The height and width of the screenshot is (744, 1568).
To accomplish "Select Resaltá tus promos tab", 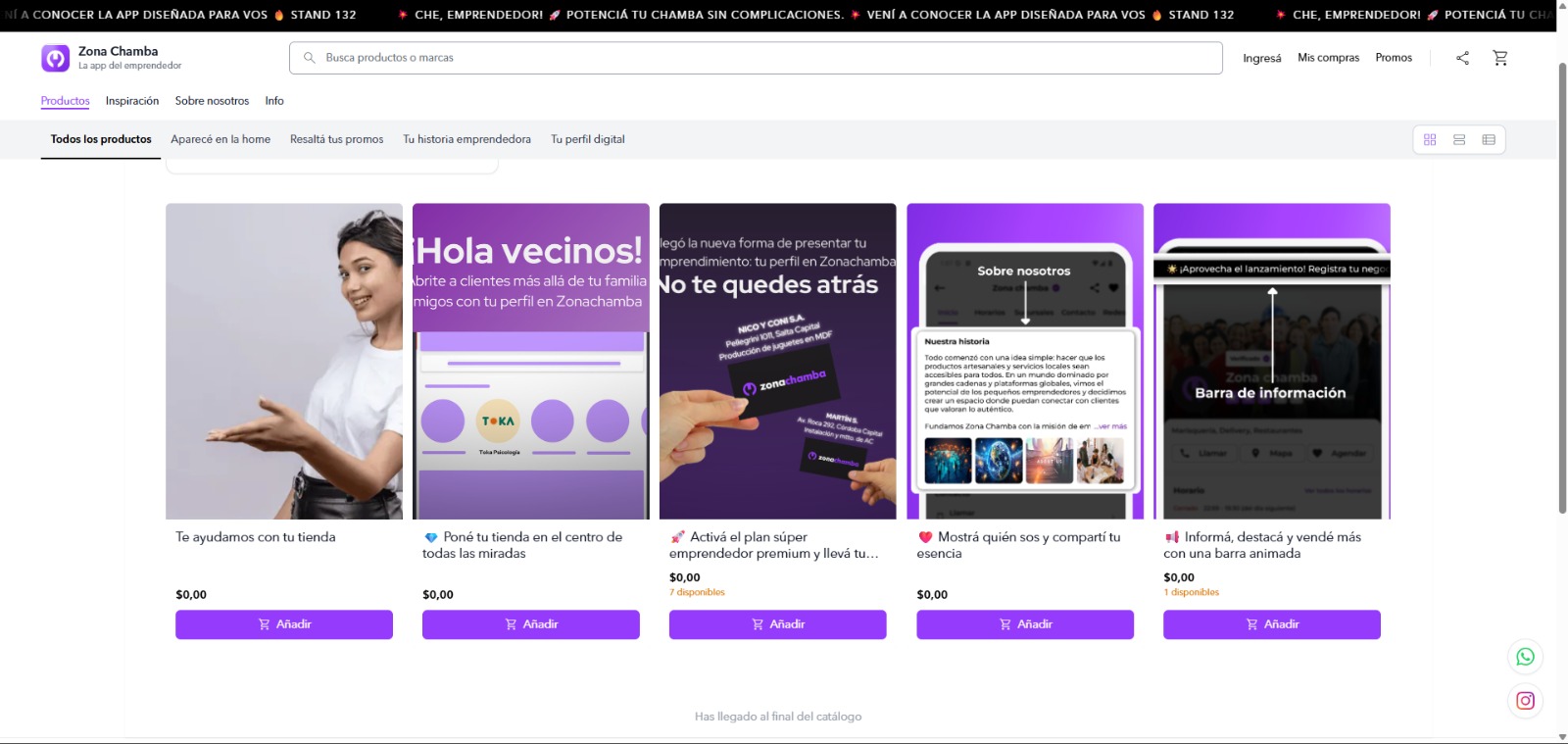I will pyautogui.click(x=336, y=139).
